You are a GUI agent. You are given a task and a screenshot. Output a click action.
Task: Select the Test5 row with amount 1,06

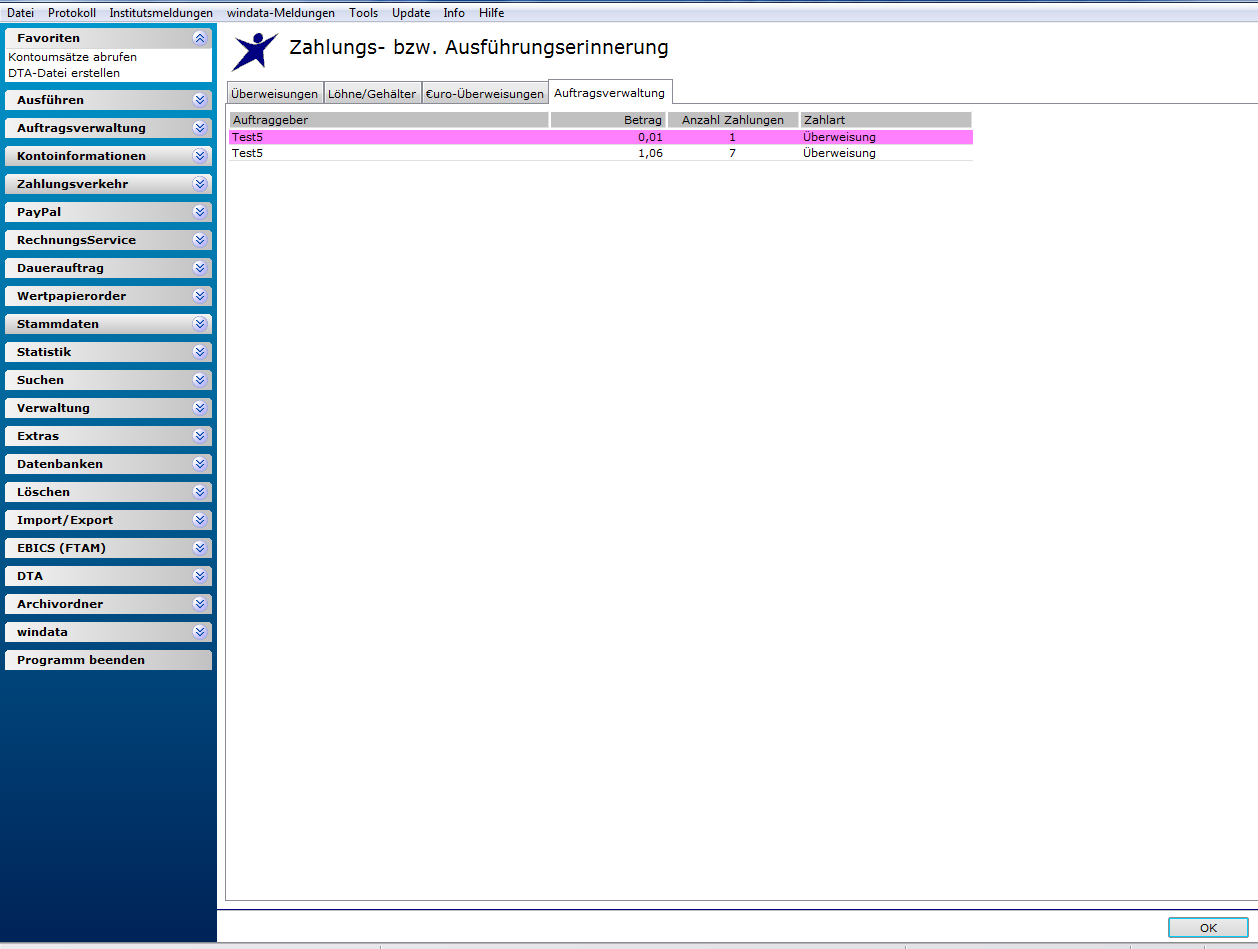coord(600,153)
